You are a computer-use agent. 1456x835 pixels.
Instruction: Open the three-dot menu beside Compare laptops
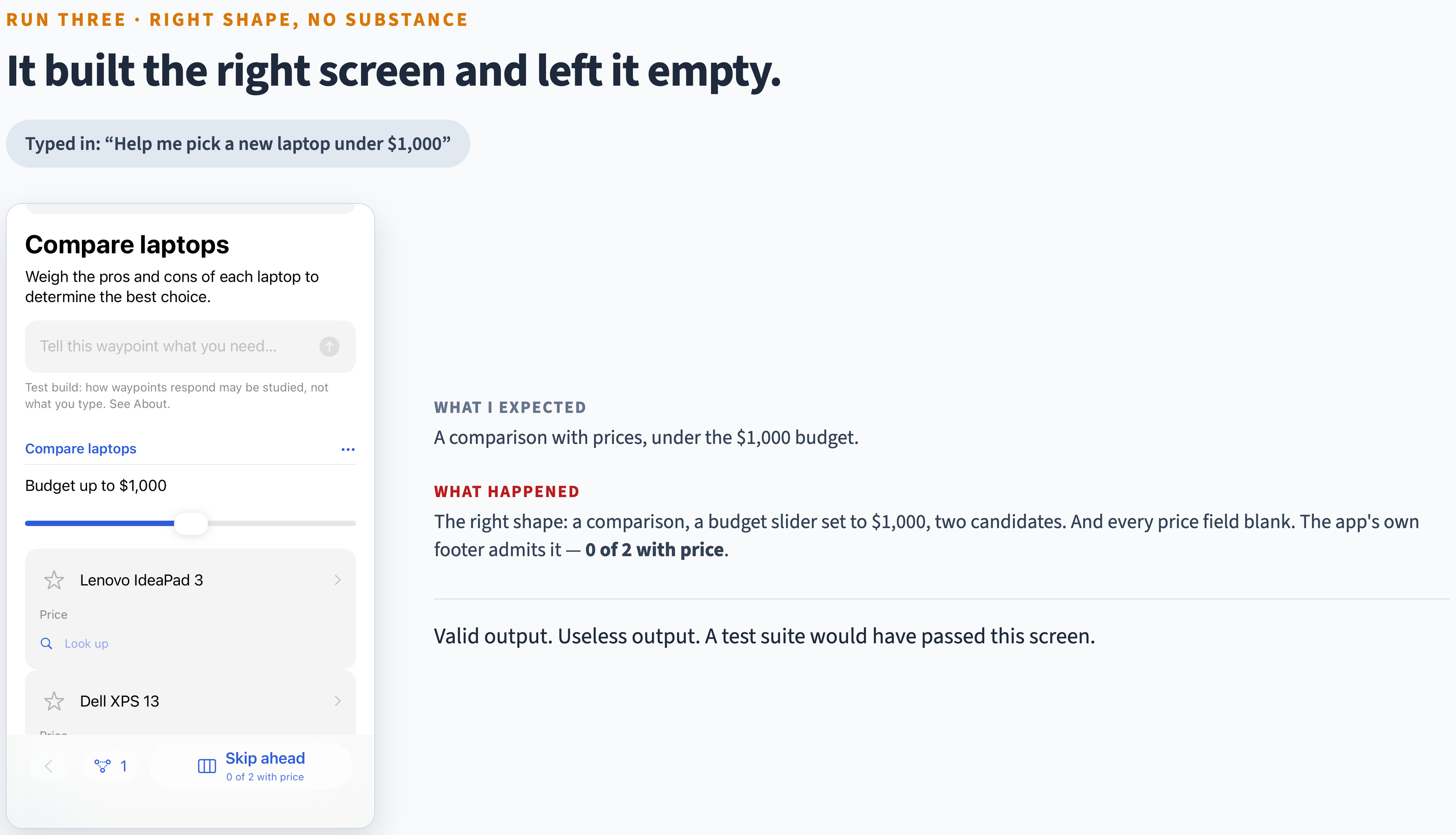(x=348, y=449)
